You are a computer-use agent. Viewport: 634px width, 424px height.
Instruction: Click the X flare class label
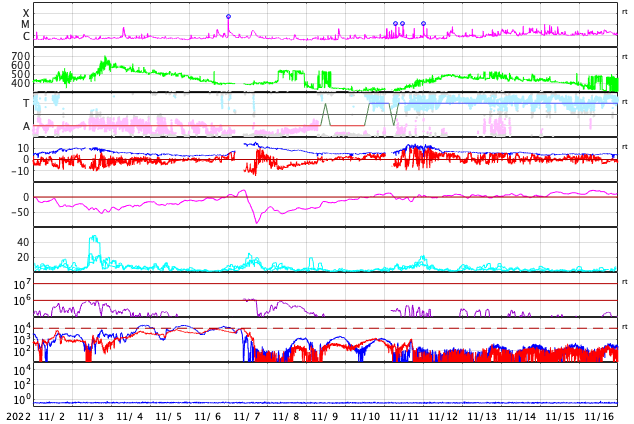pos(26,13)
